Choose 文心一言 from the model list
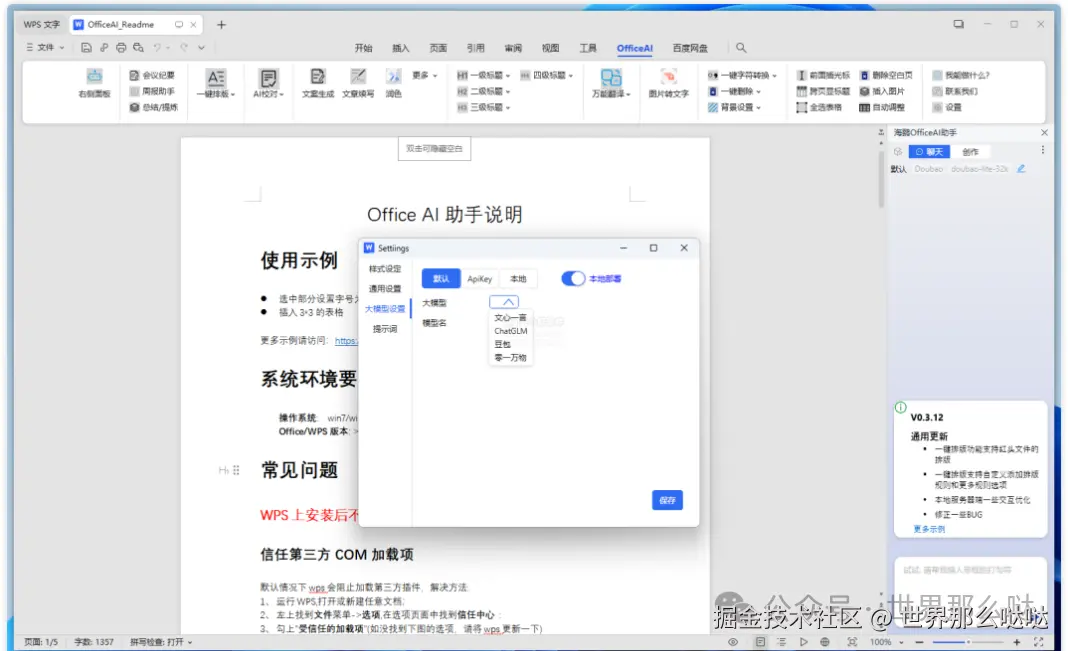Image resolution: width=1068 pixels, height=651 pixels. click(x=510, y=318)
